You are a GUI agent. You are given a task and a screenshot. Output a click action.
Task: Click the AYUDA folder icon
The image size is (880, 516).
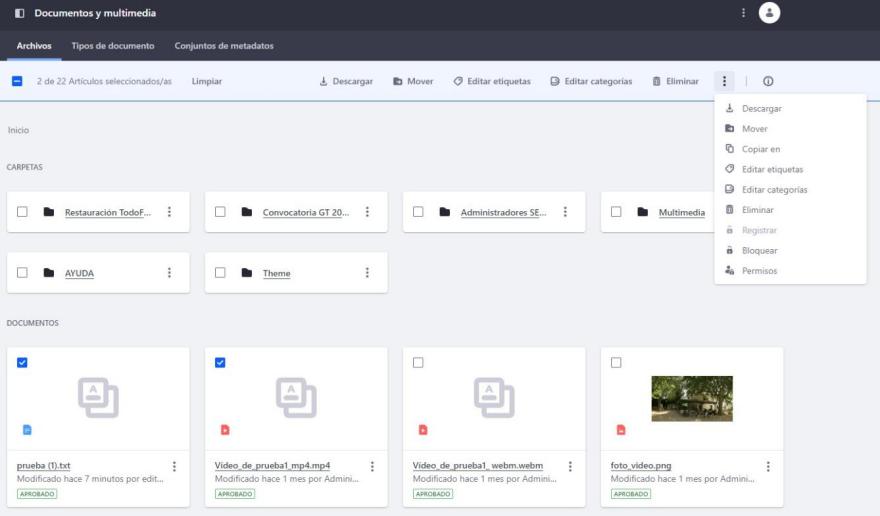point(49,272)
